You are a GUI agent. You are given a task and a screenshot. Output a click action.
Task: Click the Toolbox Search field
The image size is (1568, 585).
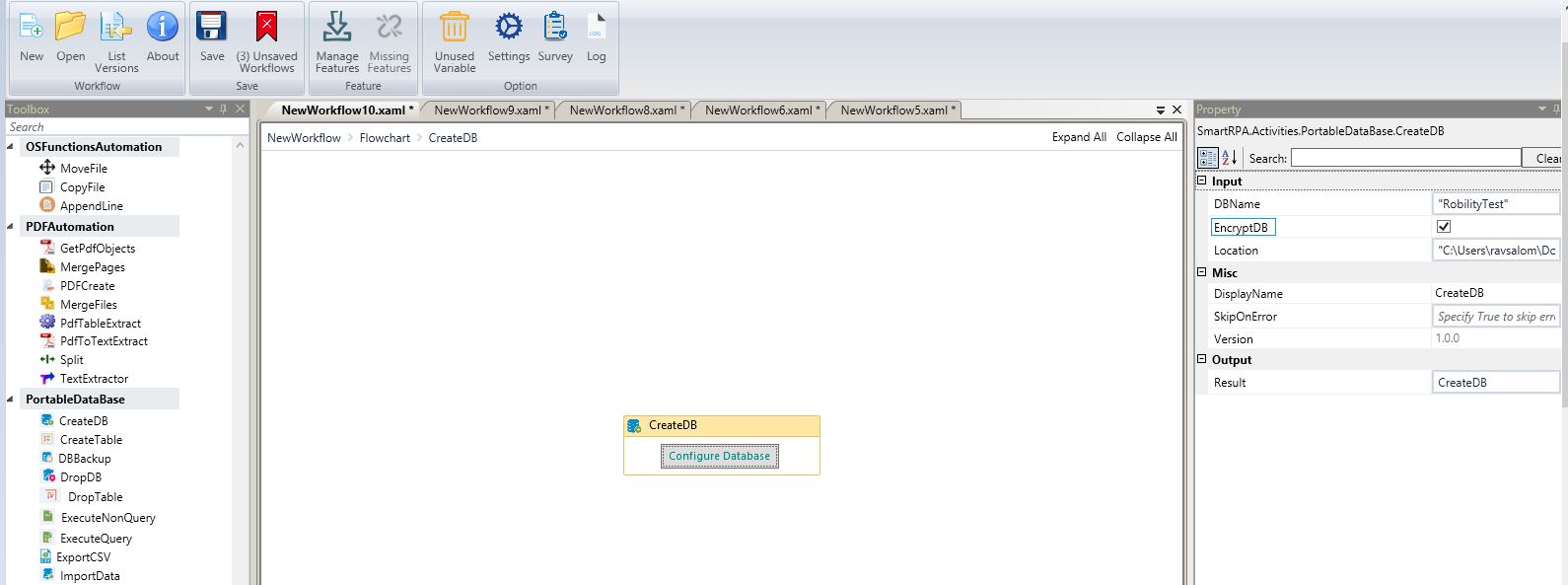[x=126, y=126]
